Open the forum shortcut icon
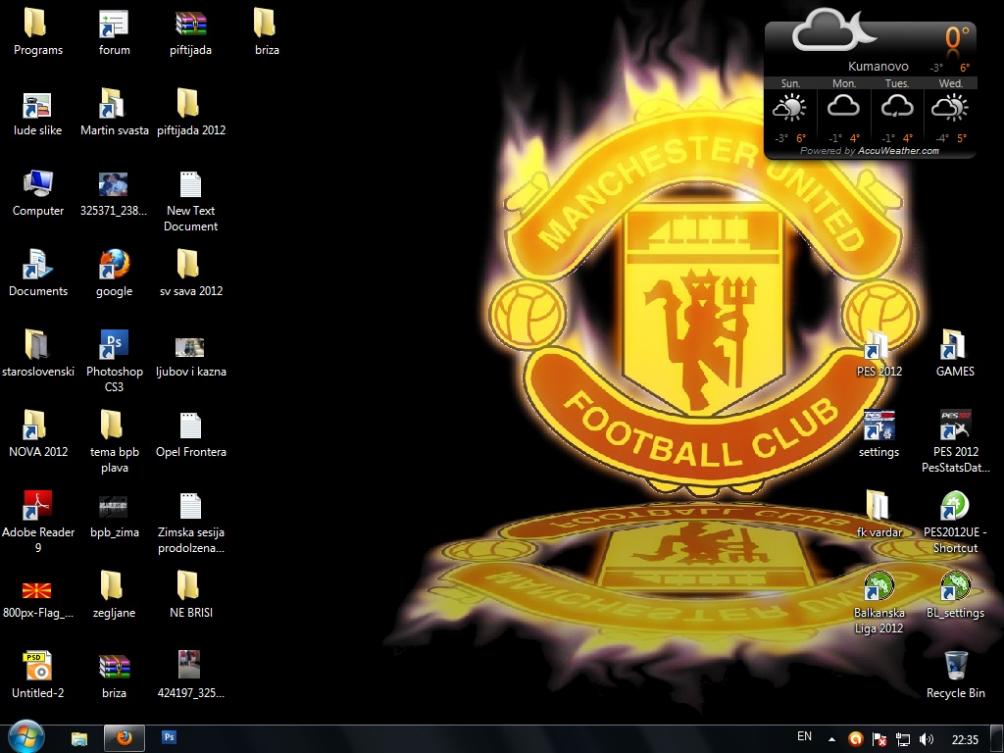Screen dimensions: 1004x753 pos(114,24)
